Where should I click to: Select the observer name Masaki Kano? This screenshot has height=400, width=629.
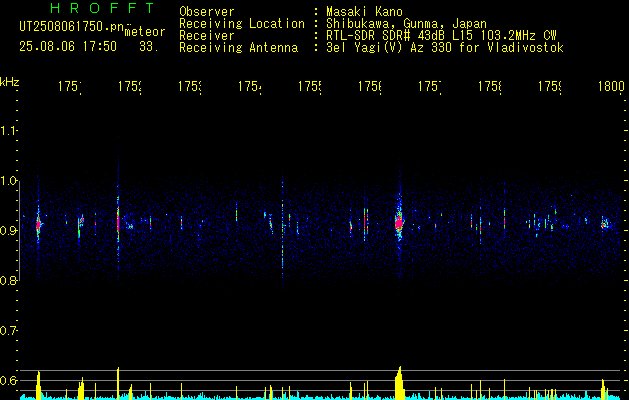tap(364, 11)
